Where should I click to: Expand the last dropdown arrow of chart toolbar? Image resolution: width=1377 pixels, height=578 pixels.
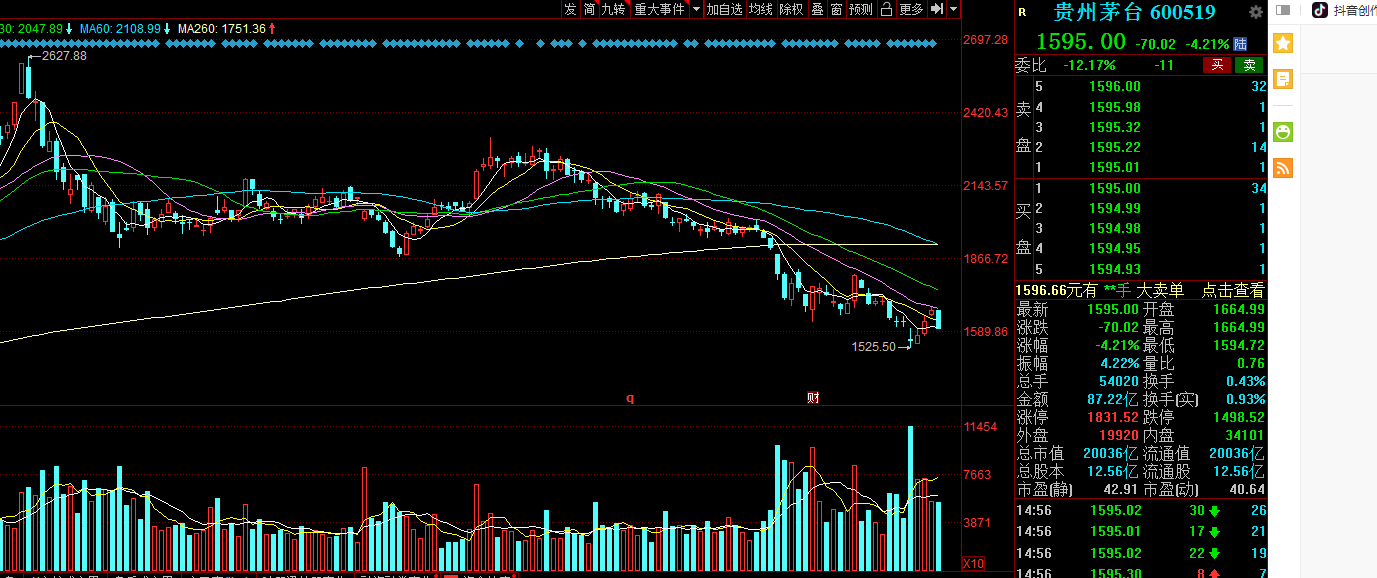tap(953, 9)
